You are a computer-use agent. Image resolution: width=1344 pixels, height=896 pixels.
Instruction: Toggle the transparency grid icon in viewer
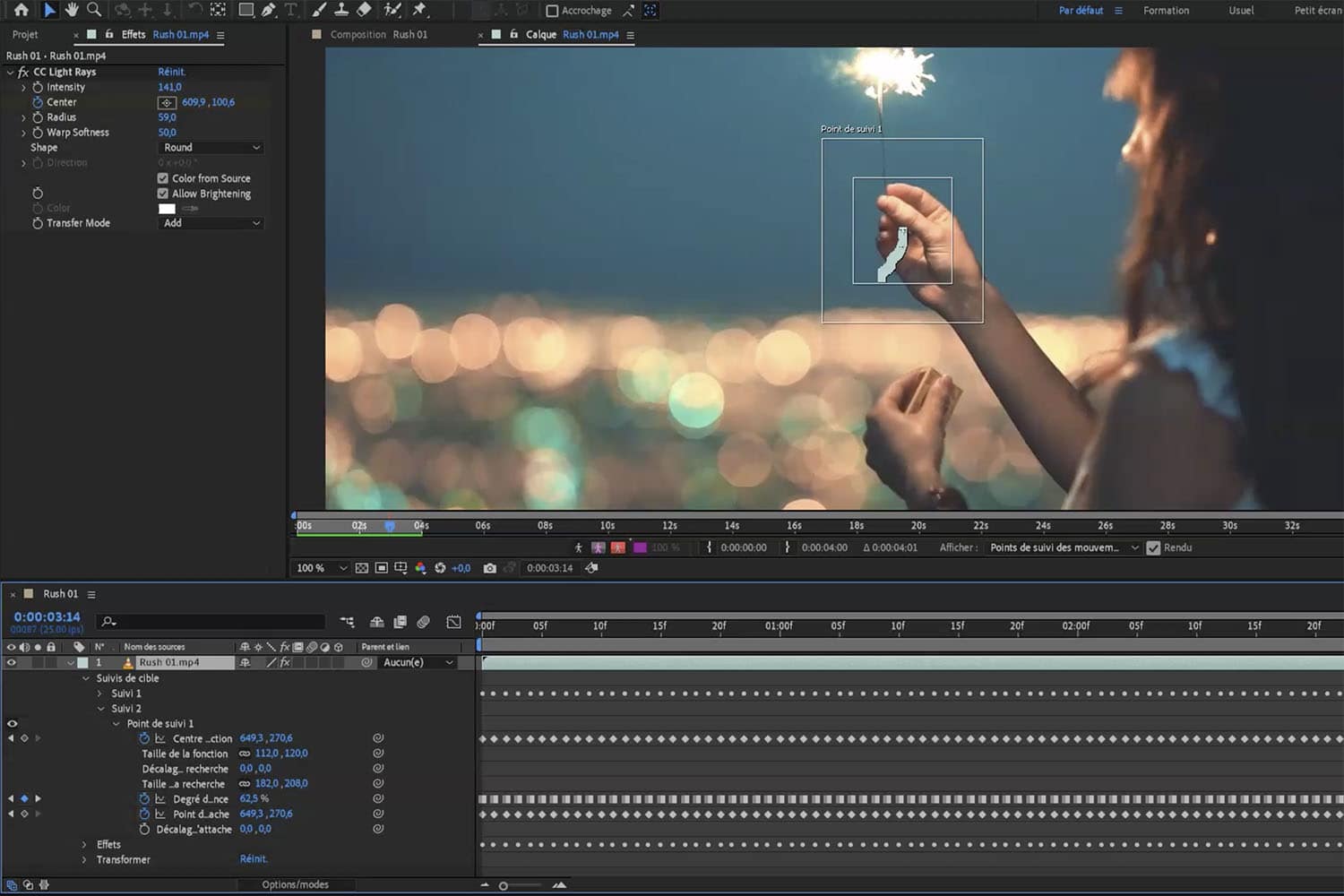click(x=362, y=568)
